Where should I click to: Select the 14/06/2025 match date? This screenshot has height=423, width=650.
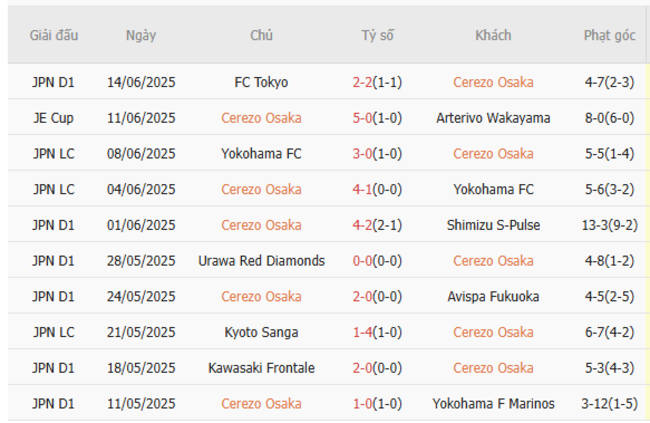[141, 82]
